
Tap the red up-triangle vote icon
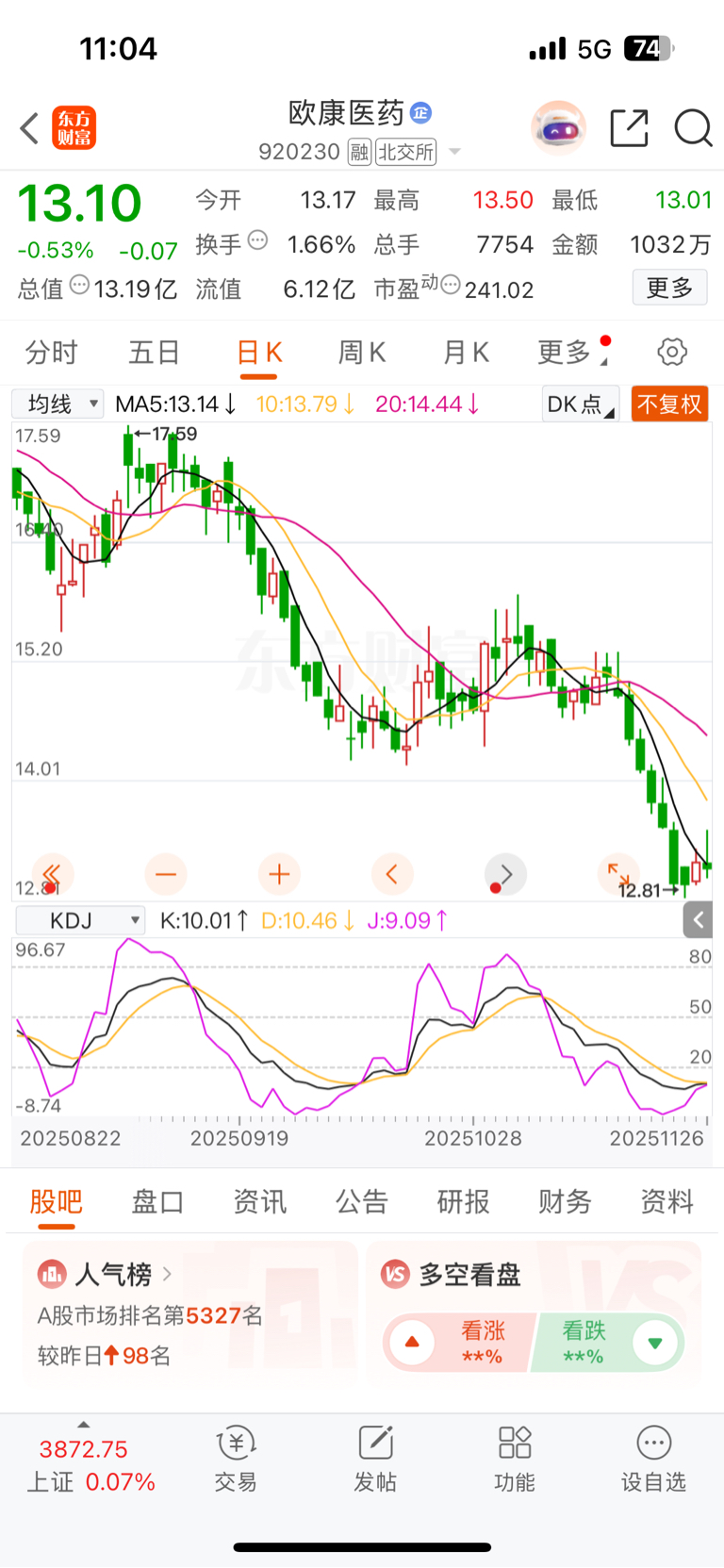[412, 1343]
